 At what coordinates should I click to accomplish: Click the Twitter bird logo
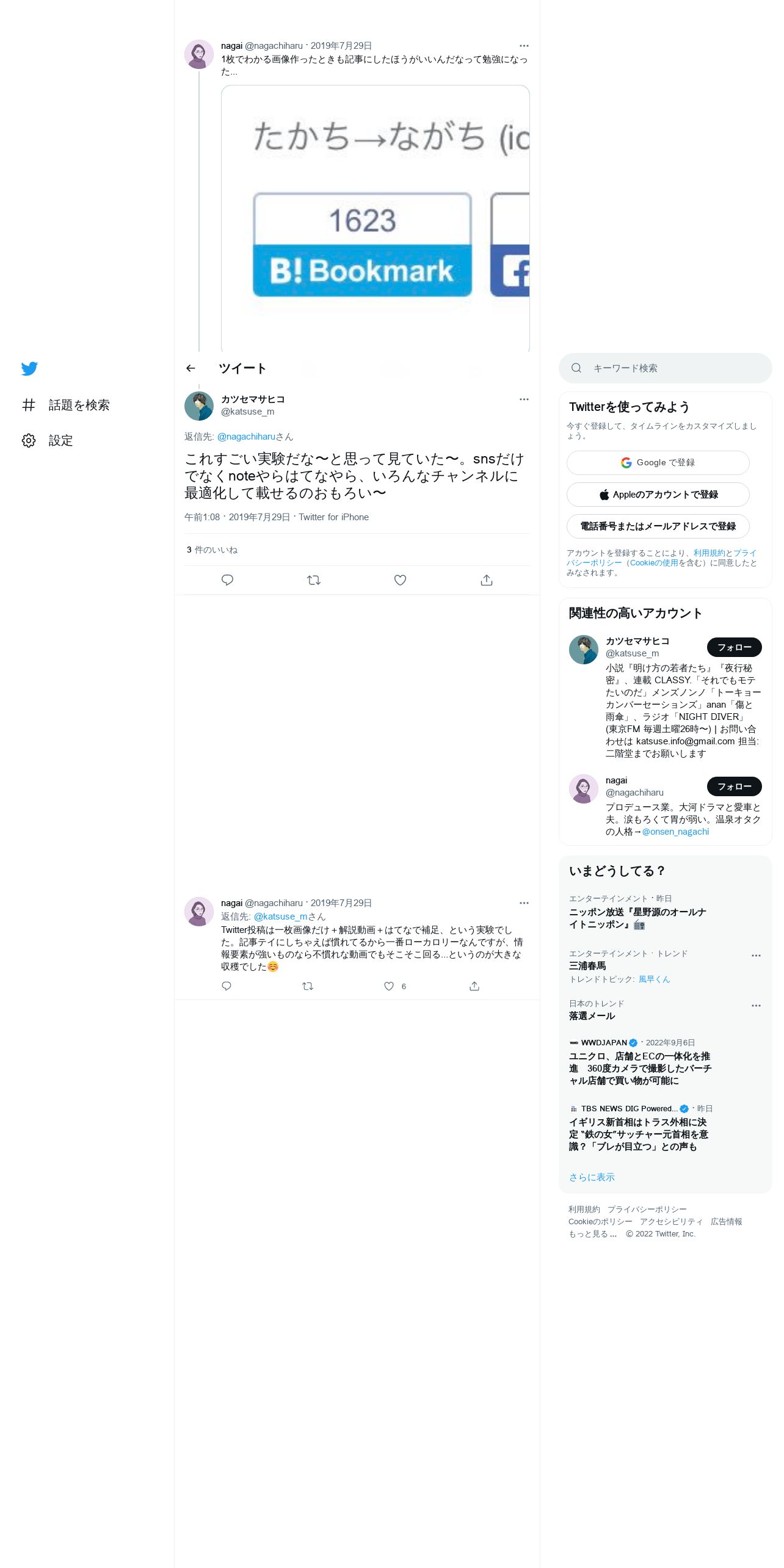click(x=29, y=369)
